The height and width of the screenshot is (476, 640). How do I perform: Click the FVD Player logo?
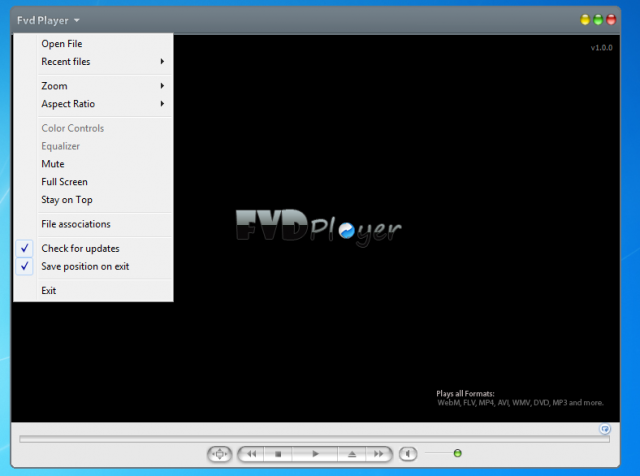pyautogui.click(x=318, y=228)
